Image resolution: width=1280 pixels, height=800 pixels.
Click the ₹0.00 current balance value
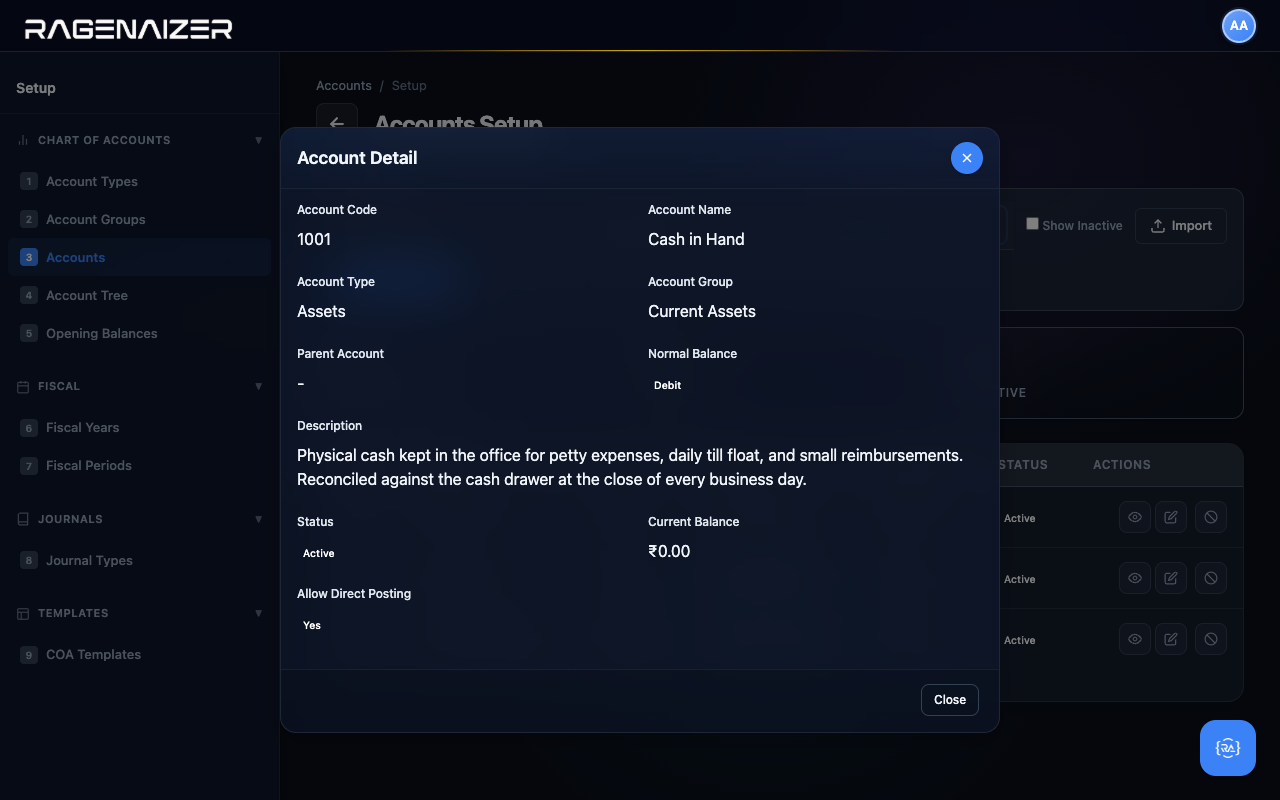tap(669, 551)
